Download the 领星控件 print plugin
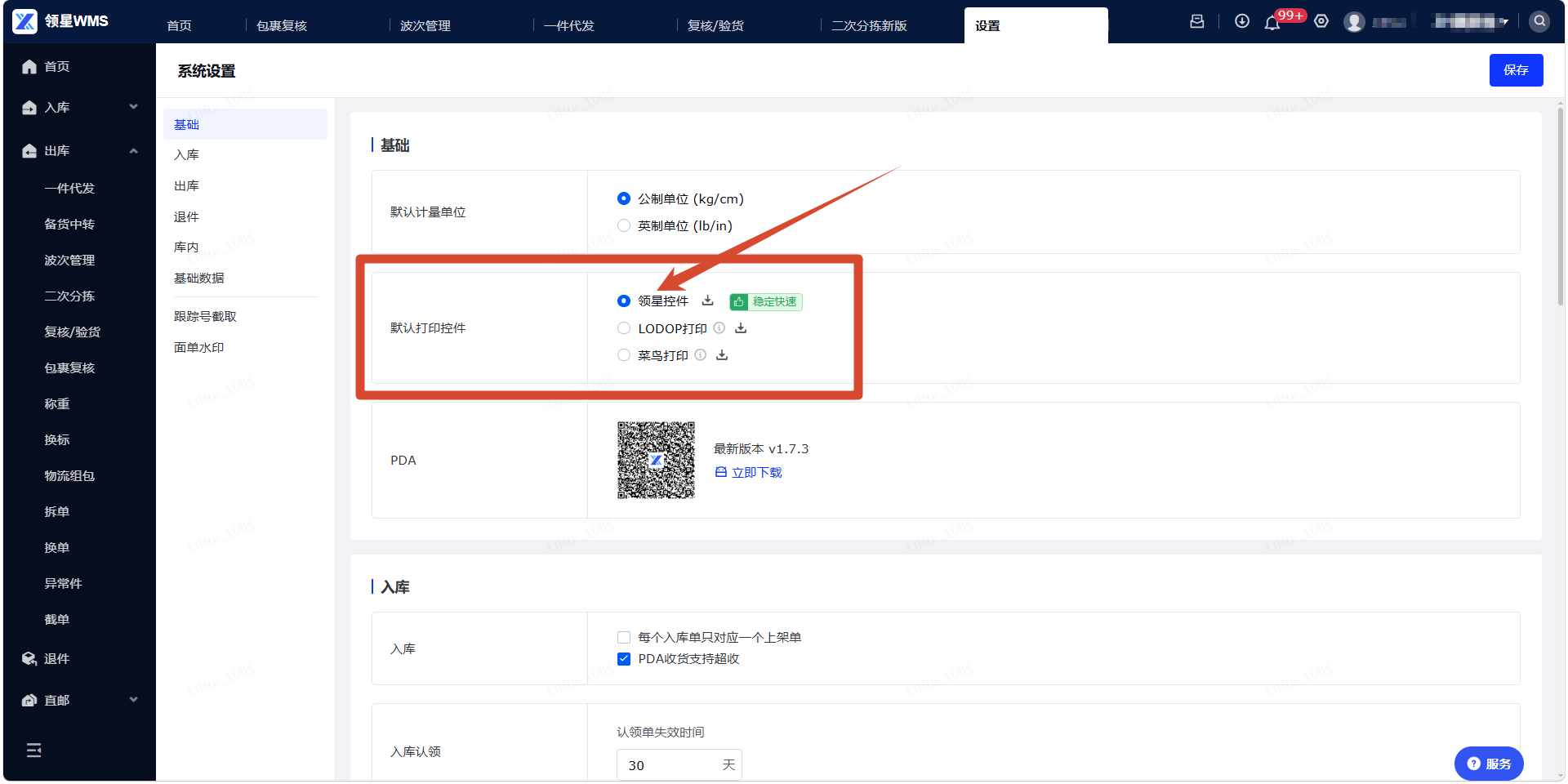1568x784 pixels. [707, 301]
